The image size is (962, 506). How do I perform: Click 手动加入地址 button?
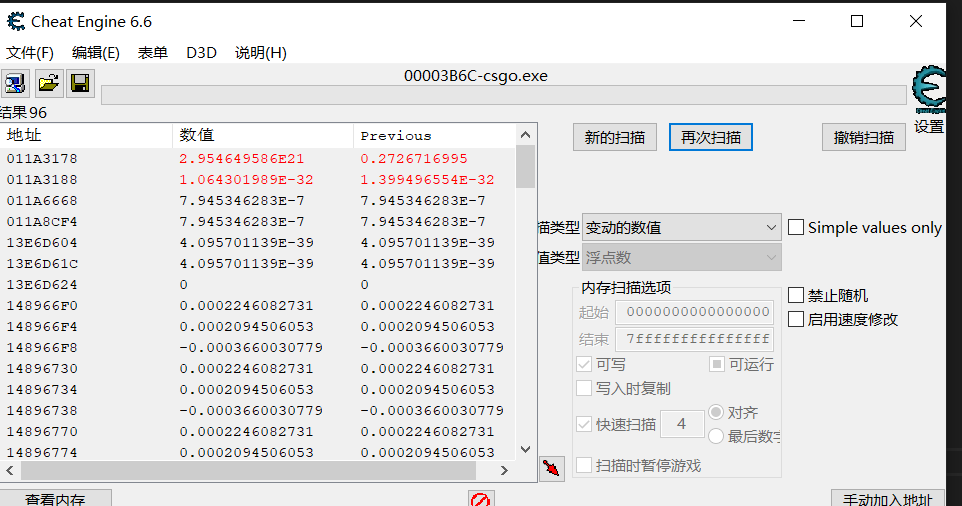(x=888, y=498)
